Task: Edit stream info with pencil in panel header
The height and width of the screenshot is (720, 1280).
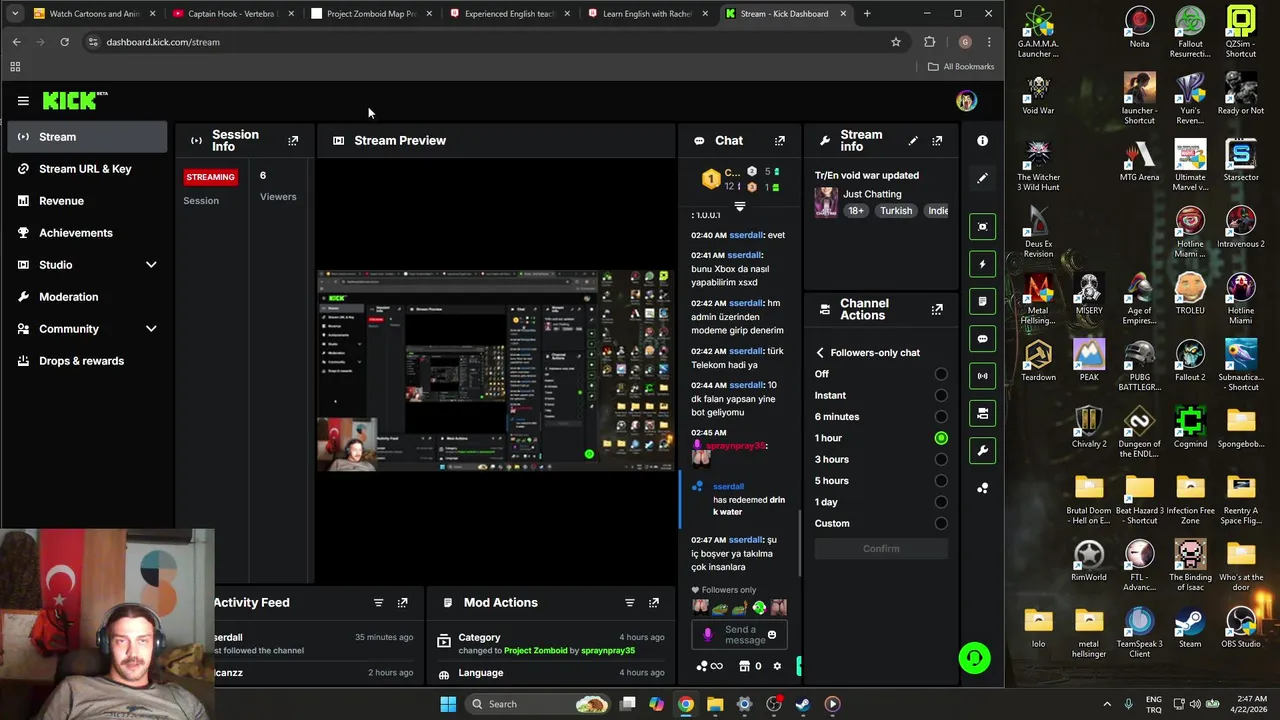Action: click(x=913, y=141)
